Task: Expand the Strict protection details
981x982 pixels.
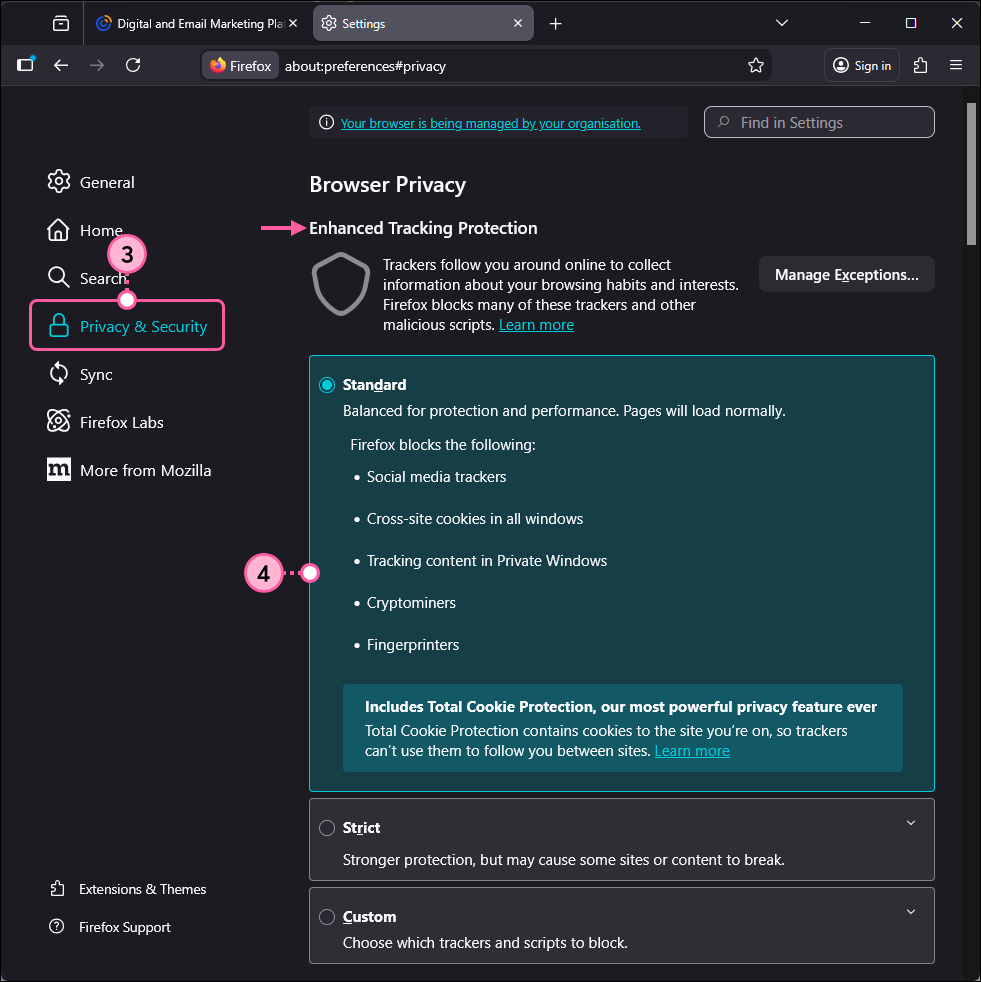Action: 911,822
